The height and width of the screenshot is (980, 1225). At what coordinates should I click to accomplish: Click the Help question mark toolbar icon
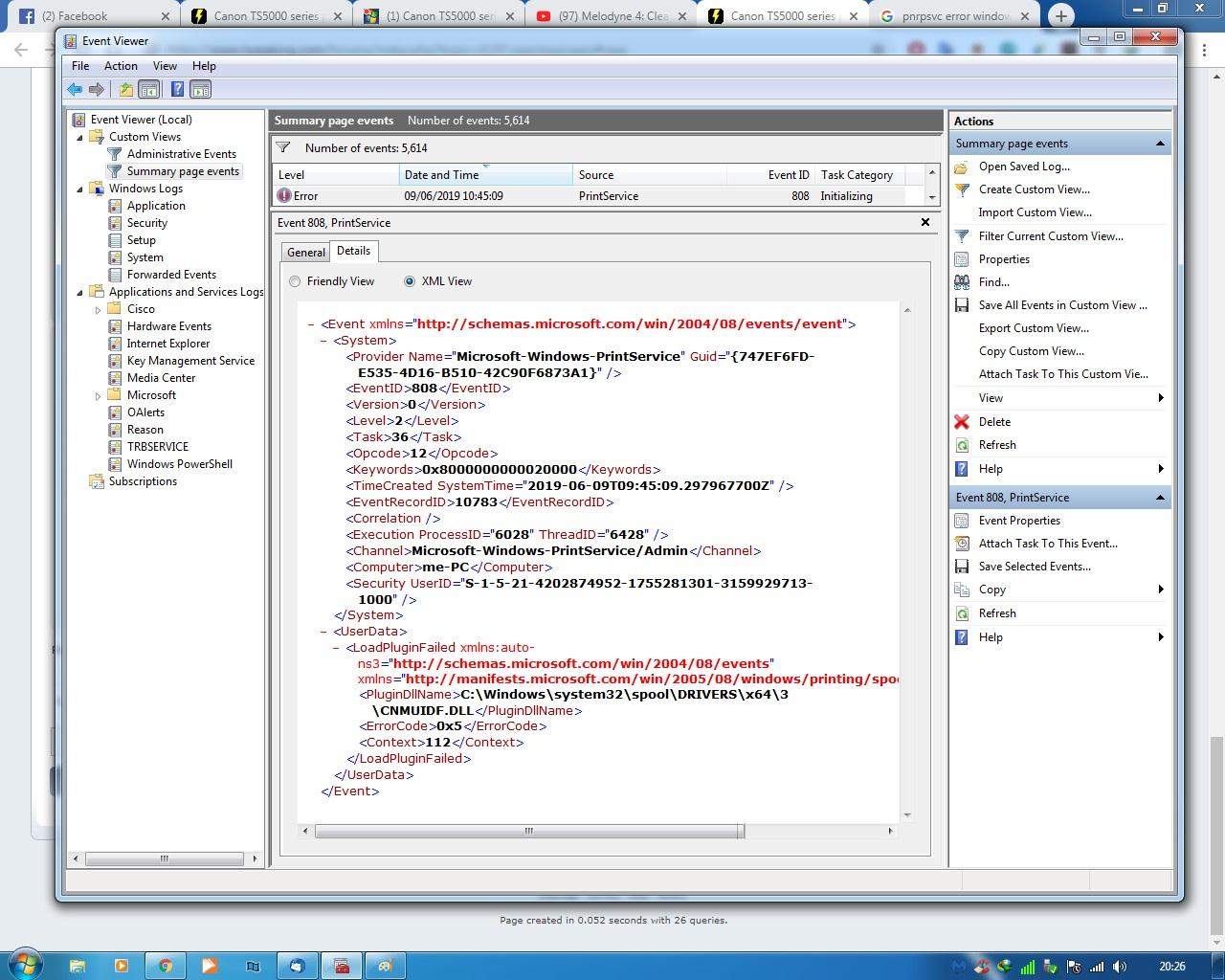tap(177, 90)
